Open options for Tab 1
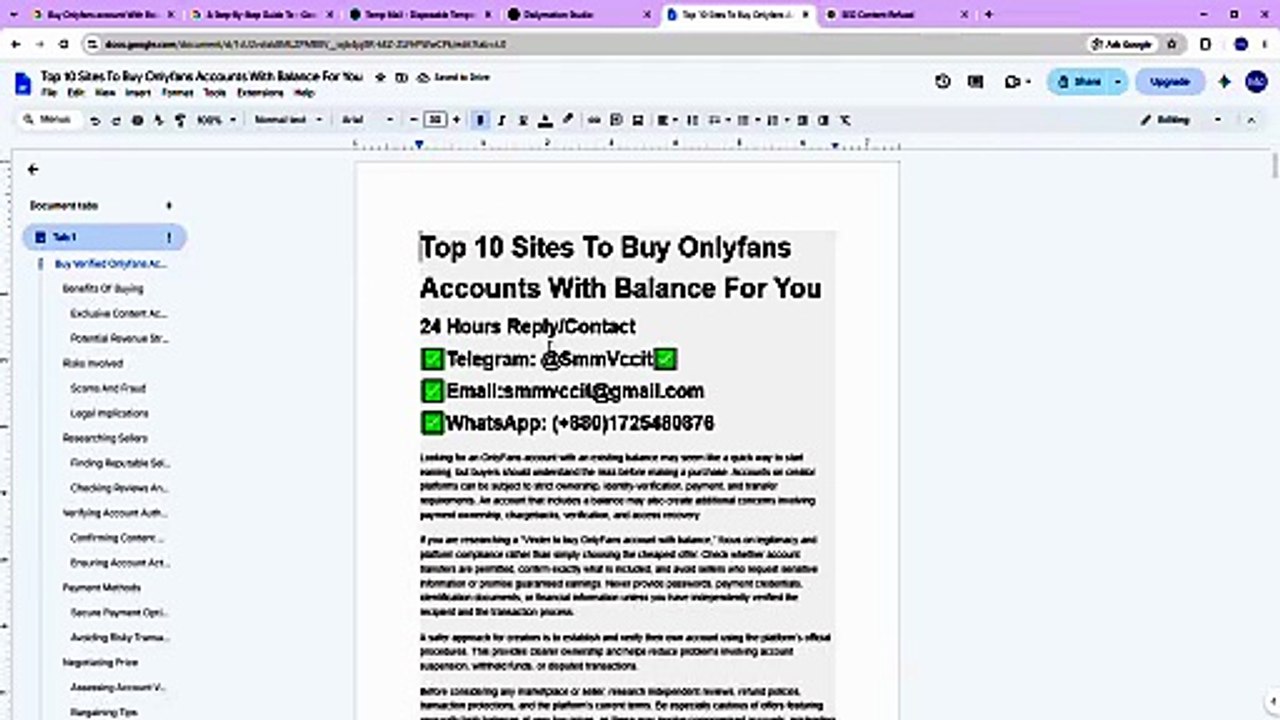Viewport: 1280px width, 720px height. [x=169, y=237]
